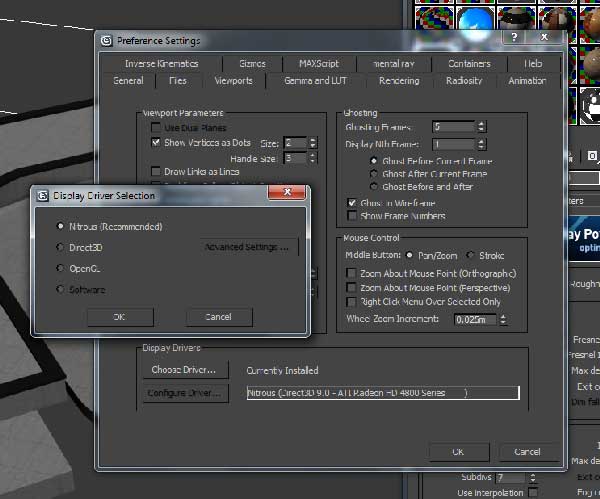The image size is (600, 499).
Task: Enable Zoom About Mouse Point (Perspective)
Action: point(351,287)
